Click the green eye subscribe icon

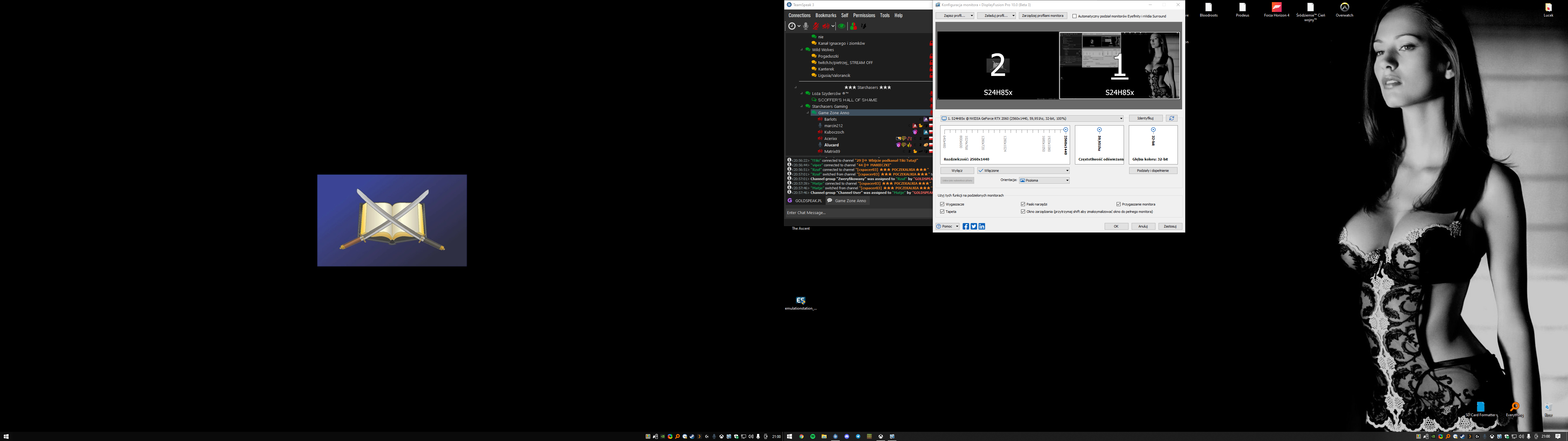pyautogui.click(x=842, y=26)
